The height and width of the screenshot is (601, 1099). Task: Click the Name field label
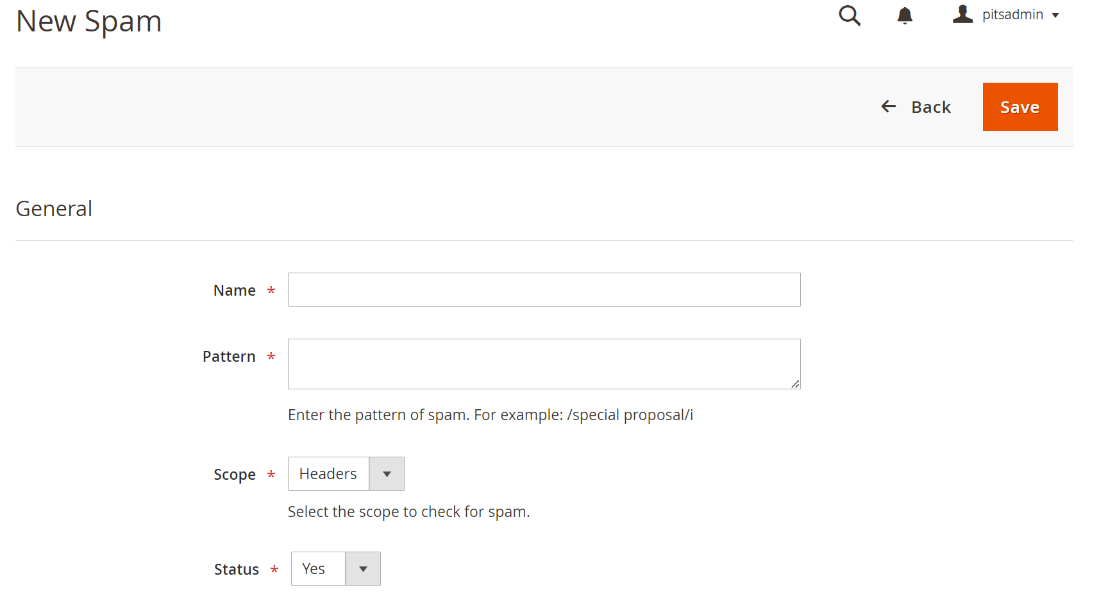pyautogui.click(x=234, y=290)
